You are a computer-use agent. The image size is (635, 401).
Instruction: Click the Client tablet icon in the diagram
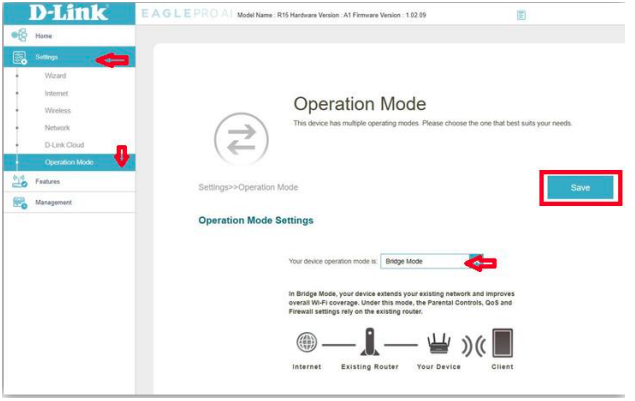coord(502,342)
